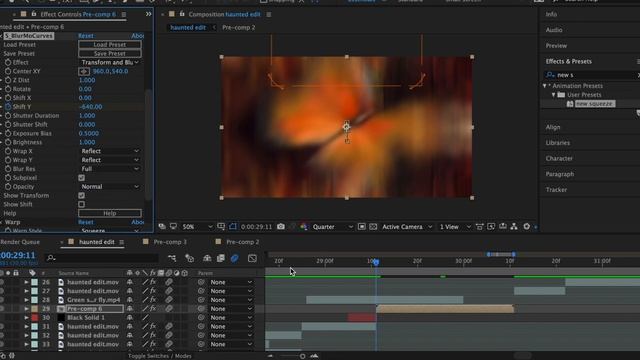640x360 pixels.
Task: Open the 1 View layout dropdown
Action: (455, 227)
